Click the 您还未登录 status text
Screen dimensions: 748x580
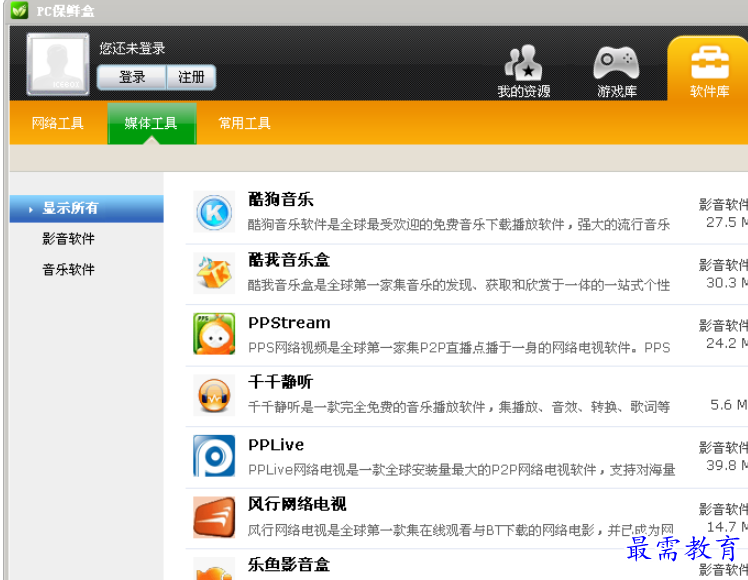coord(132,48)
